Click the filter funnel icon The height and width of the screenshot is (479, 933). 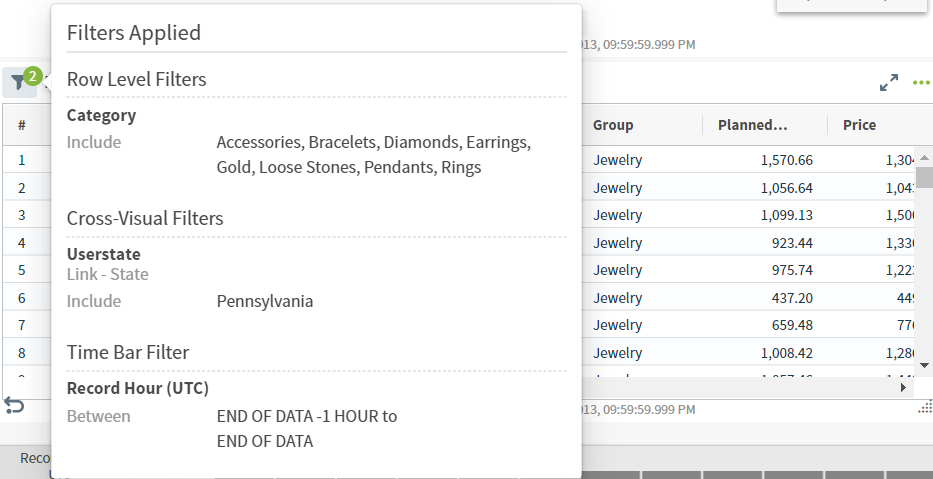click(18, 83)
